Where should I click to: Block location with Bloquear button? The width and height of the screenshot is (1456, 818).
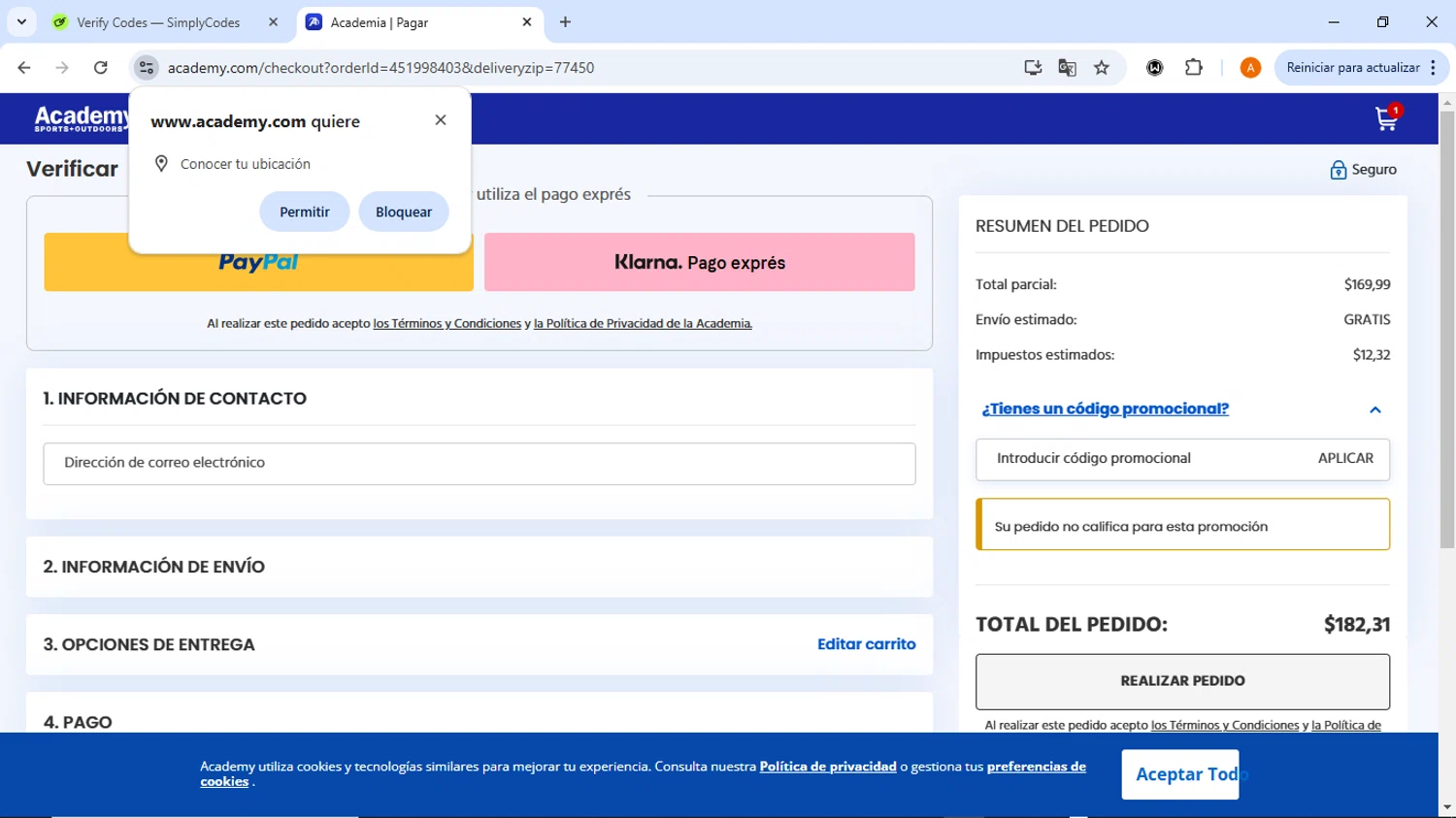(404, 212)
